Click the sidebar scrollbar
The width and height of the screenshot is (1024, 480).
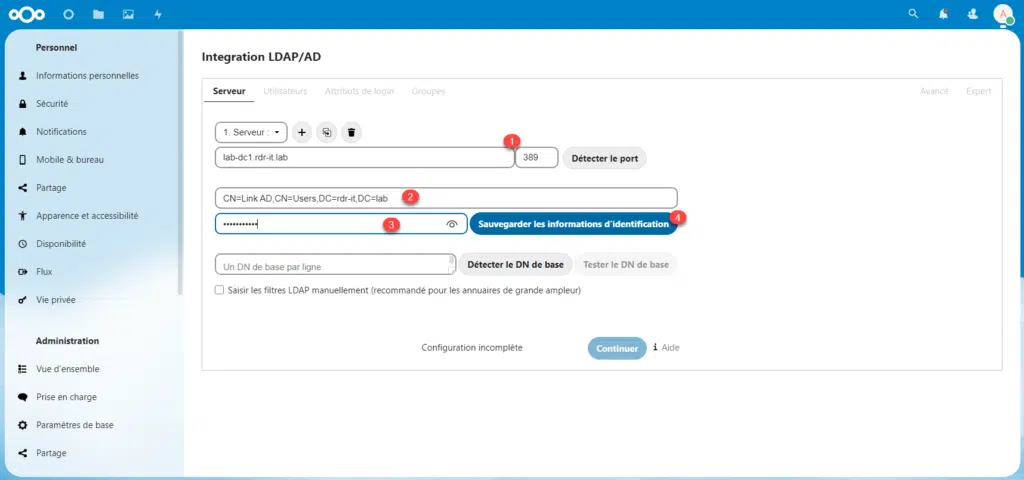[181, 163]
